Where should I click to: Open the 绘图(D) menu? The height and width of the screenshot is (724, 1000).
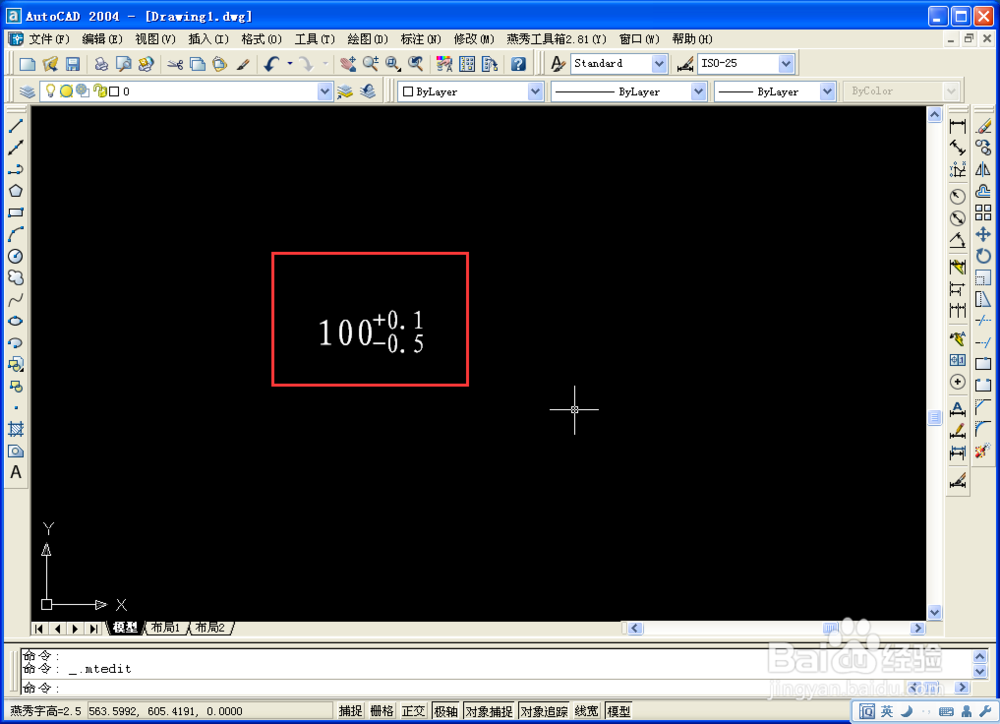tap(368, 39)
